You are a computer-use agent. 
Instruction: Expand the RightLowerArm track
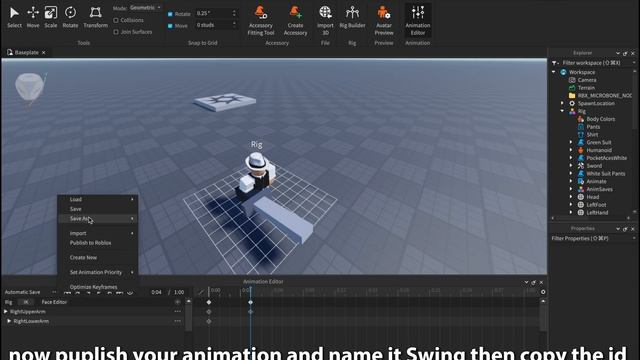pos(9,321)
